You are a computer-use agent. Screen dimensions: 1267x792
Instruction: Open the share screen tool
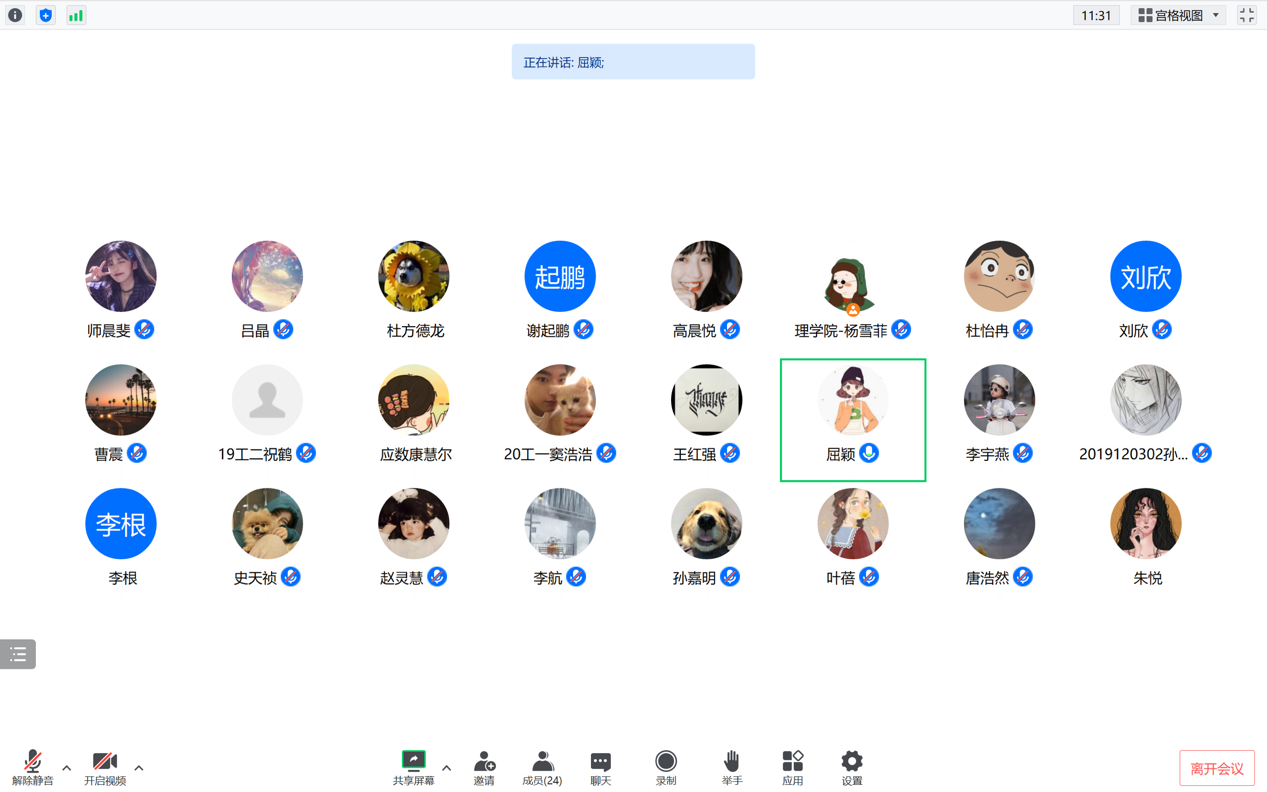[x=413, y=767]
